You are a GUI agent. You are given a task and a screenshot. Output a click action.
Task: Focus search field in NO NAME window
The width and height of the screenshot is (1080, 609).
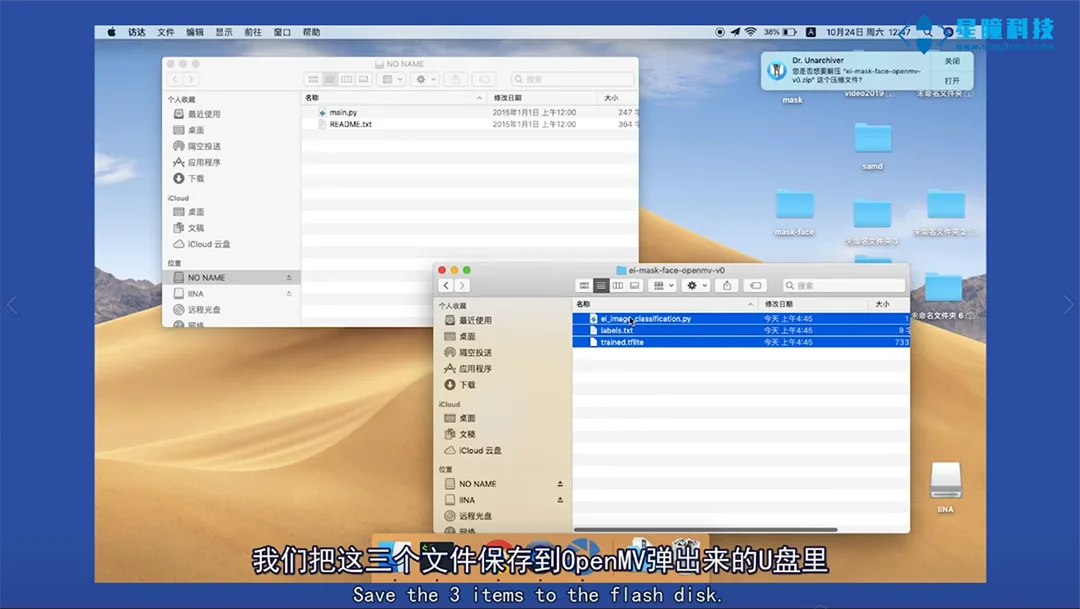[x=573, y=79]
